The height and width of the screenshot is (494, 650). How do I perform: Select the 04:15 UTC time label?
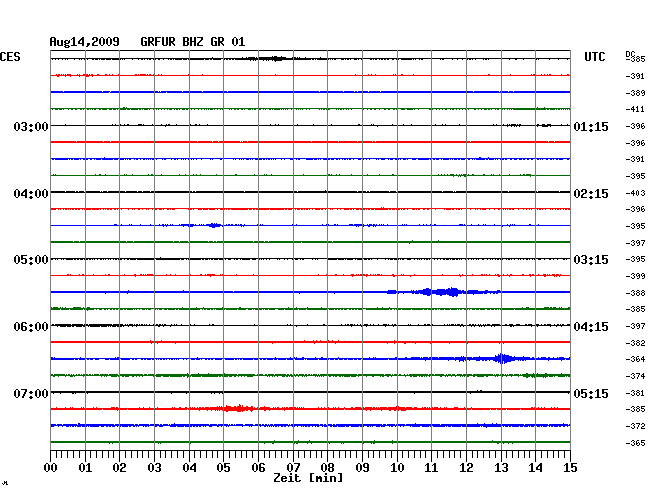click(x=591, y=327)
